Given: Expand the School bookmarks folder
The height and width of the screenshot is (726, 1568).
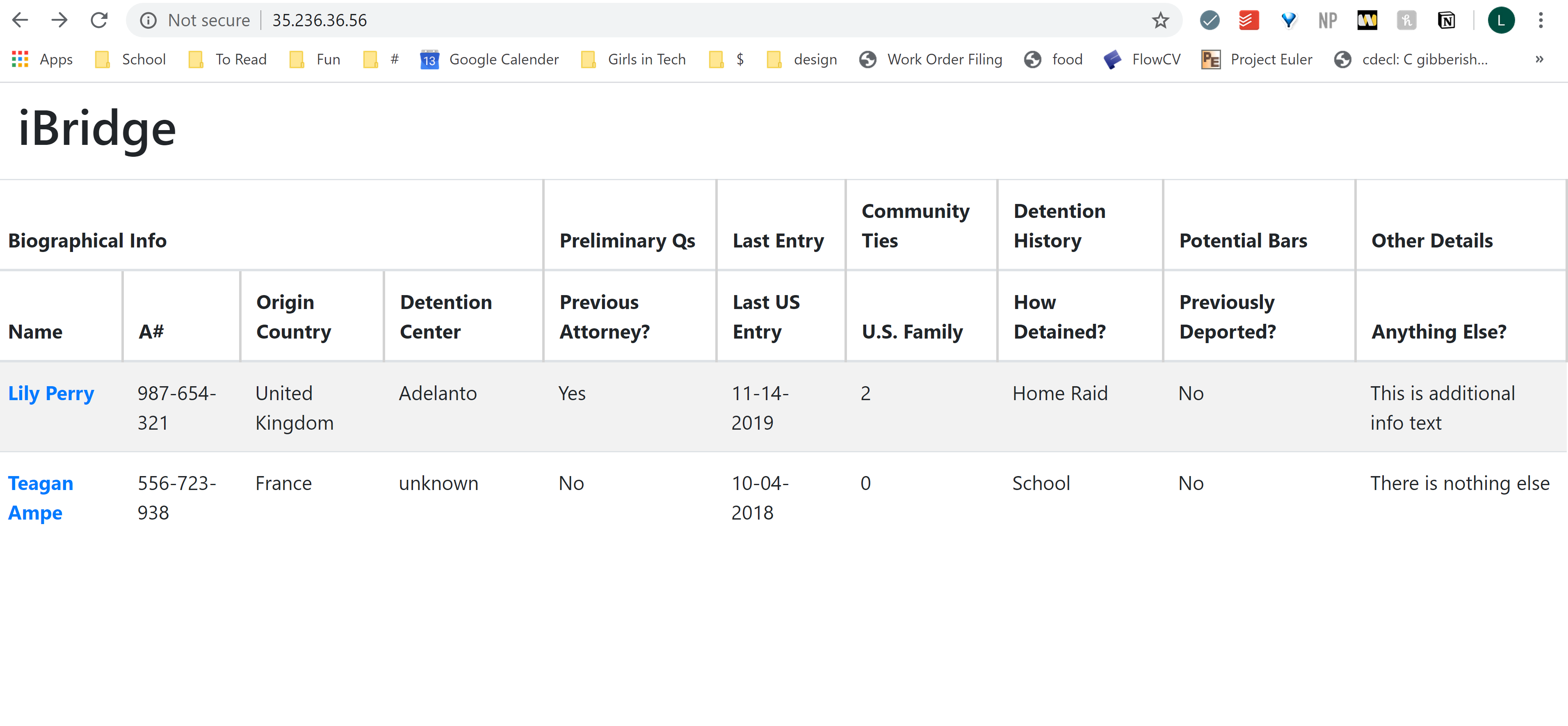Looking at the screenshot, I should pos(131,59).
